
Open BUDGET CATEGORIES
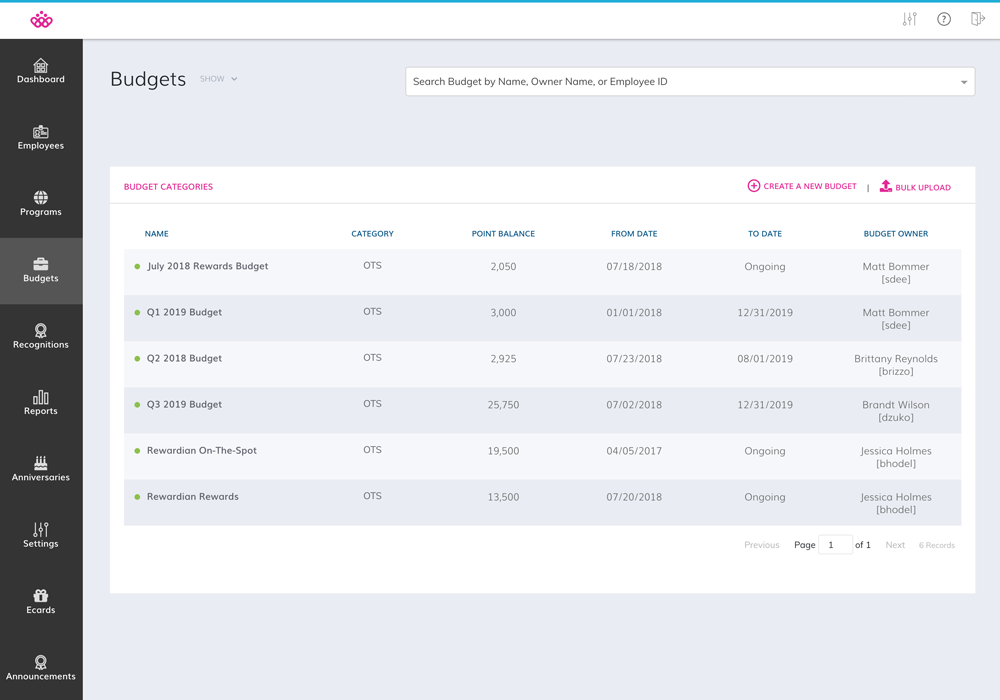167,186
